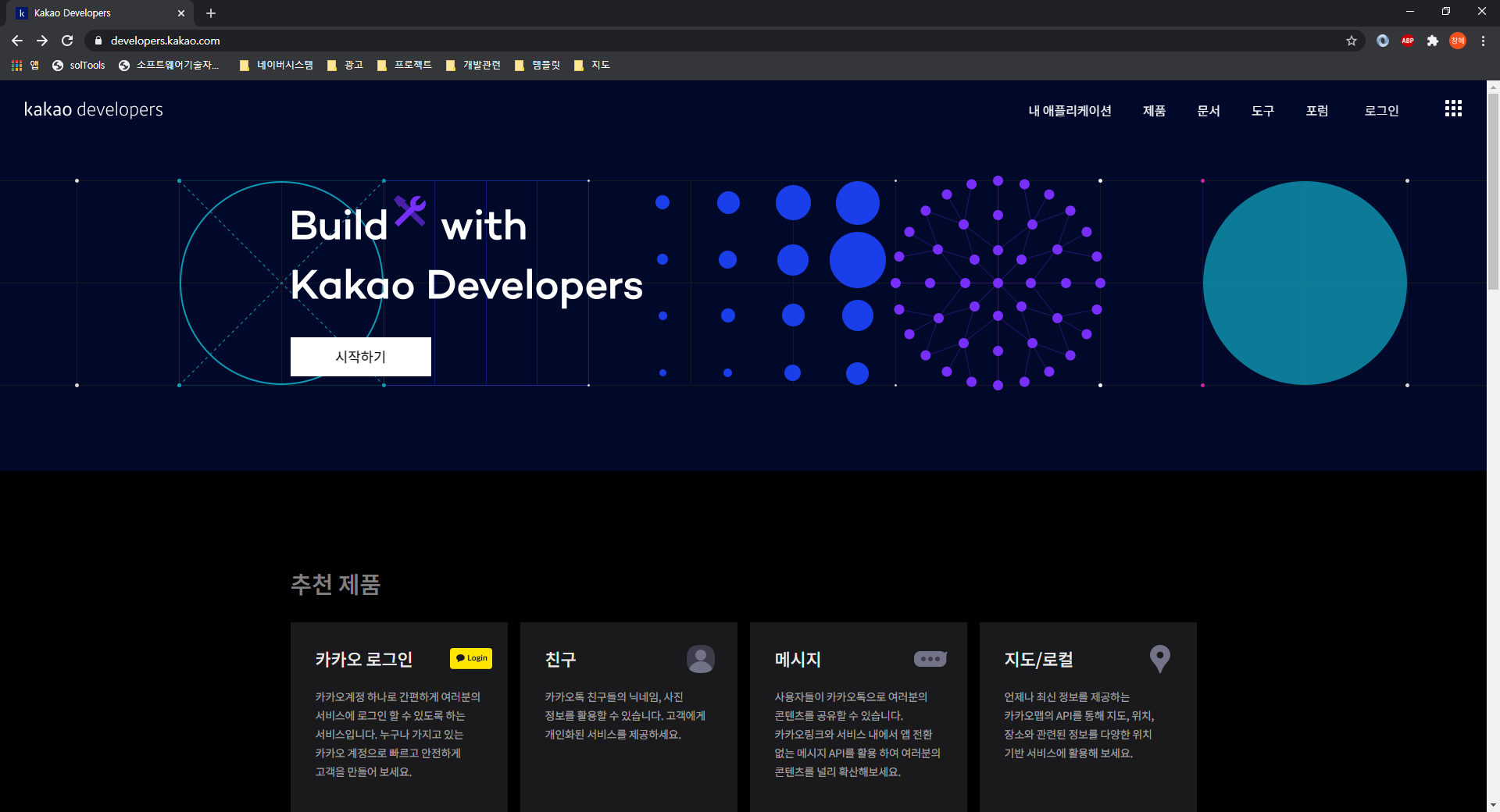Open the 친구 product card title
The width and height of the screenshot is (1500, 812).
560,660
